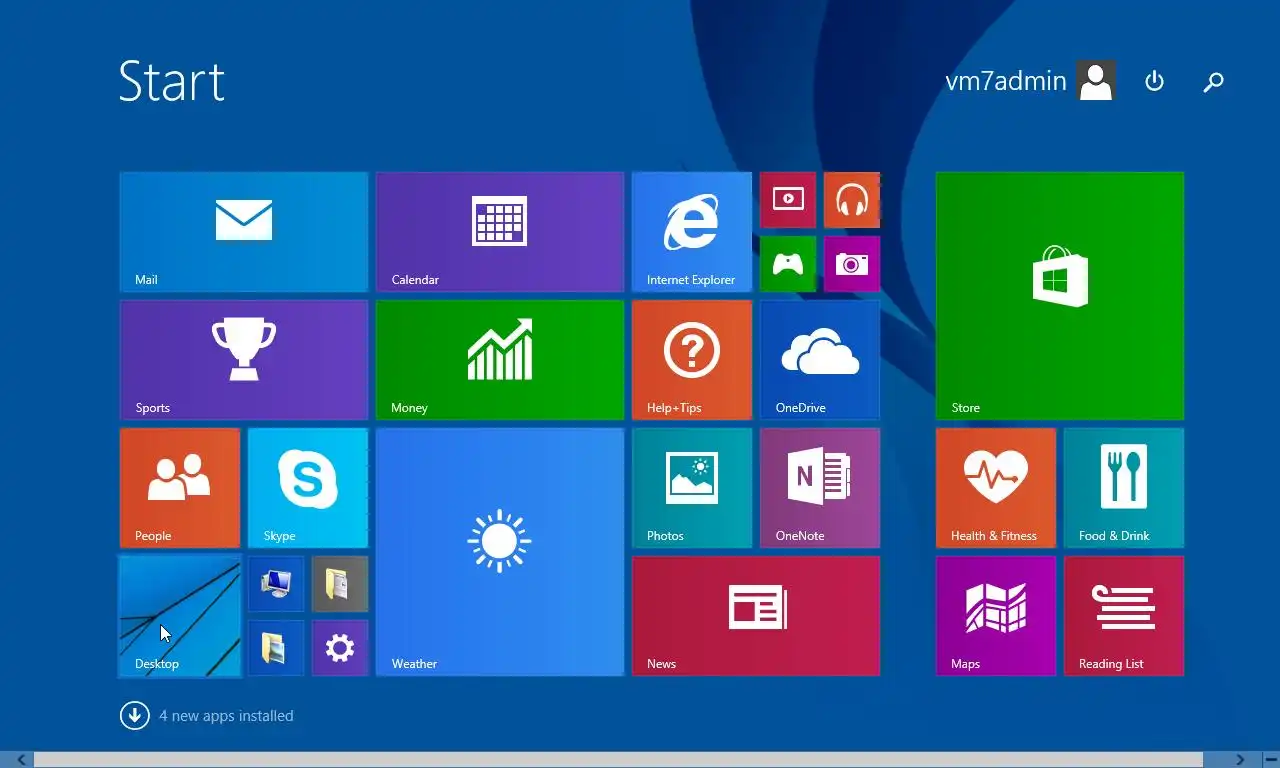Open the Help+Tips tile
This screenshot has height=768, width=1280.
[x=692, y=360]
